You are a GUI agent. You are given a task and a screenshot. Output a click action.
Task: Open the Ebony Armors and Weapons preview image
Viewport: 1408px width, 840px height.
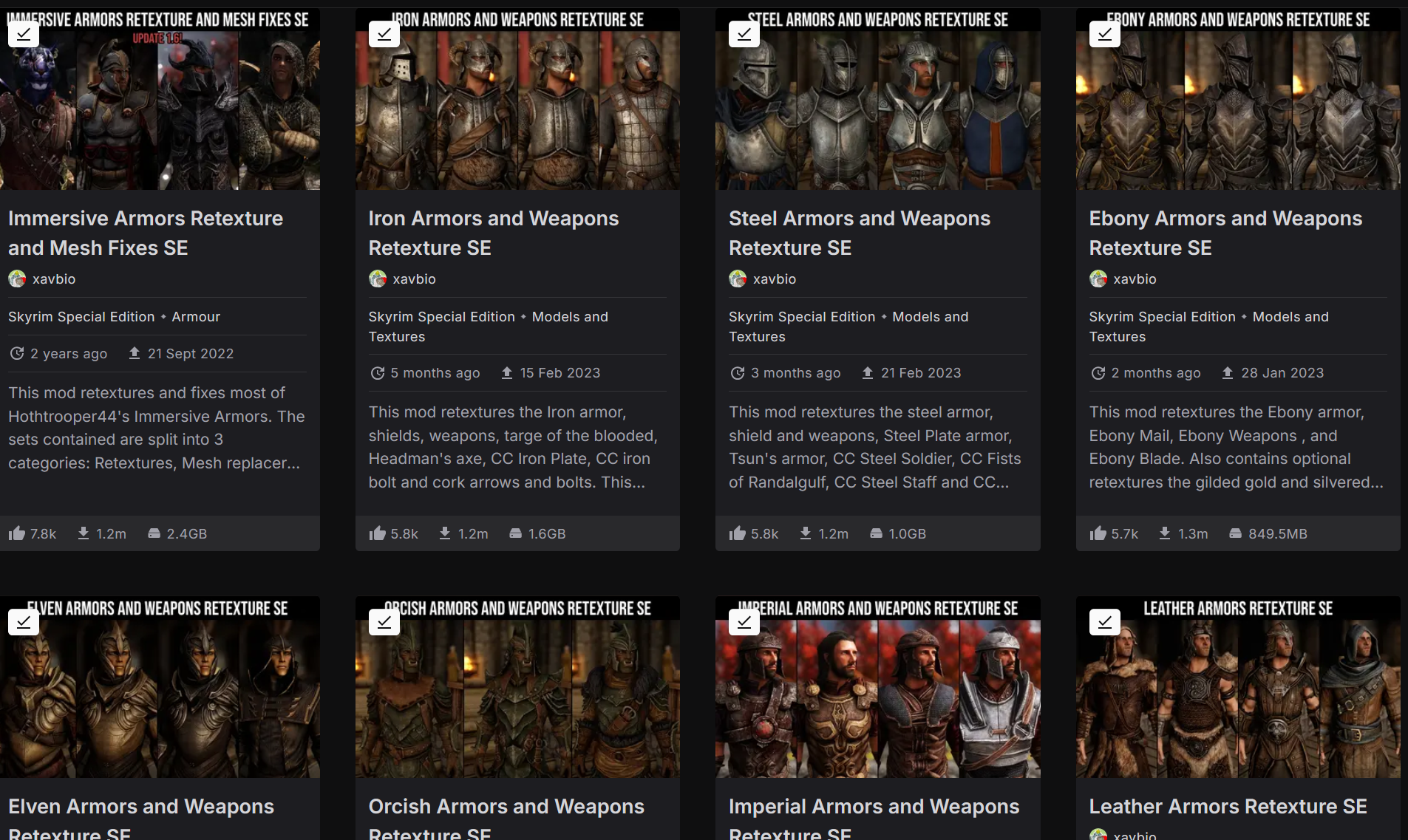click(x=1238, y=99)
